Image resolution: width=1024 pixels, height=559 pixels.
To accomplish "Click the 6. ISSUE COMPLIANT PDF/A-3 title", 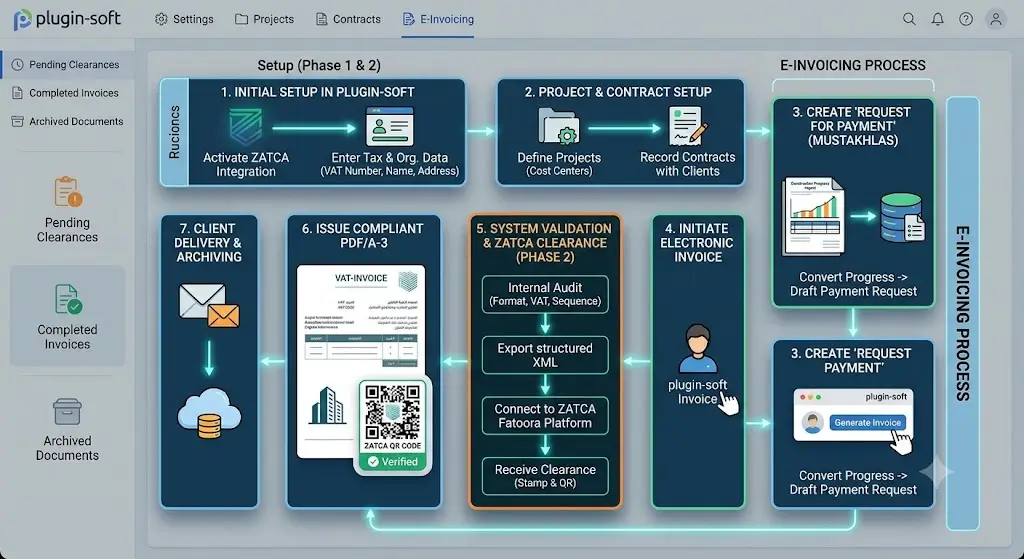I will tap(362, 236).
